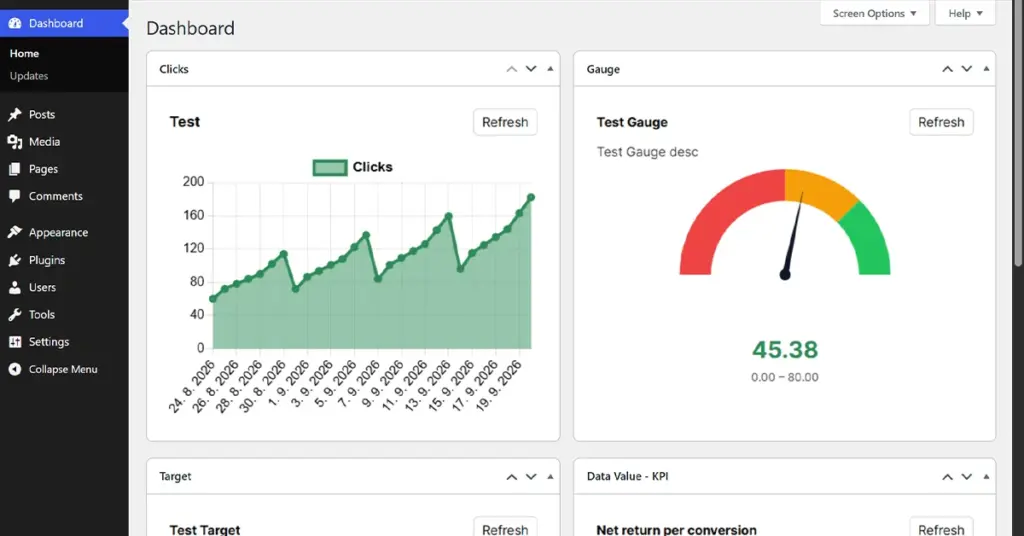Refresh the Net return per conversion widget
Viewport: 1024px width, 536px height.
pyautogui.click(x=941, y=529)
